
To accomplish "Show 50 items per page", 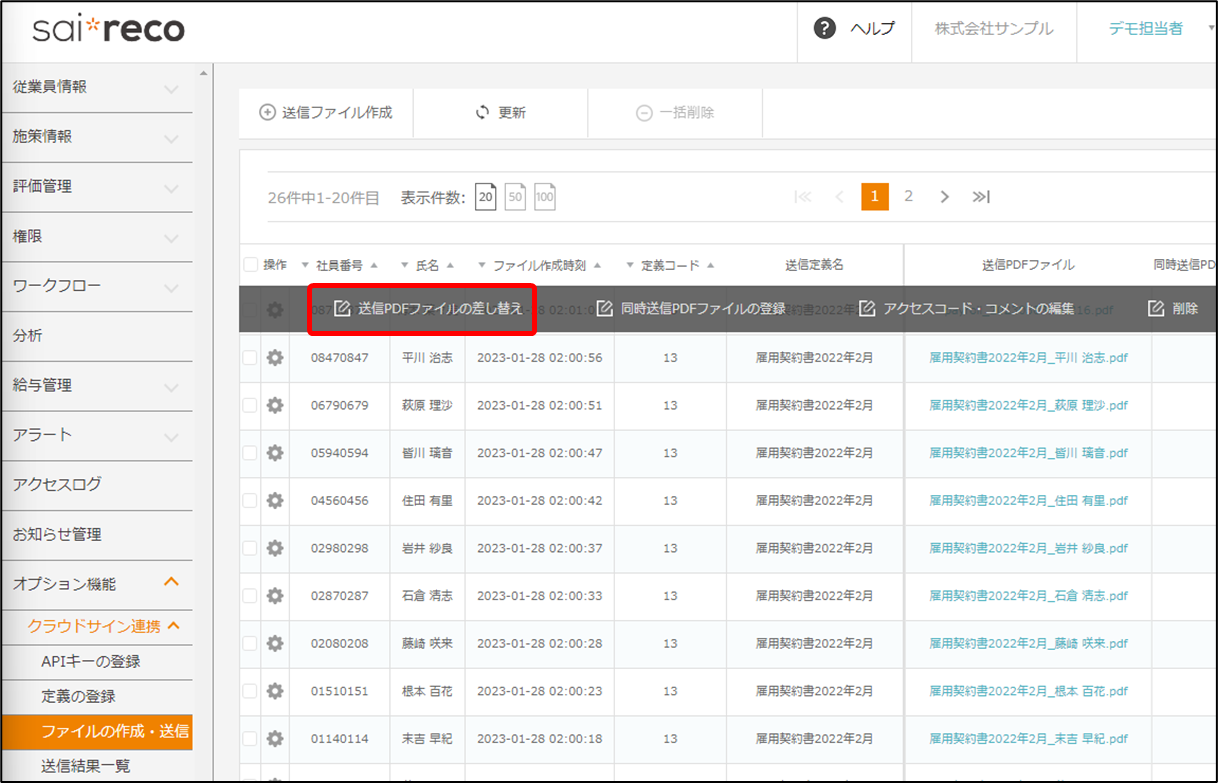I will (515, 197).
